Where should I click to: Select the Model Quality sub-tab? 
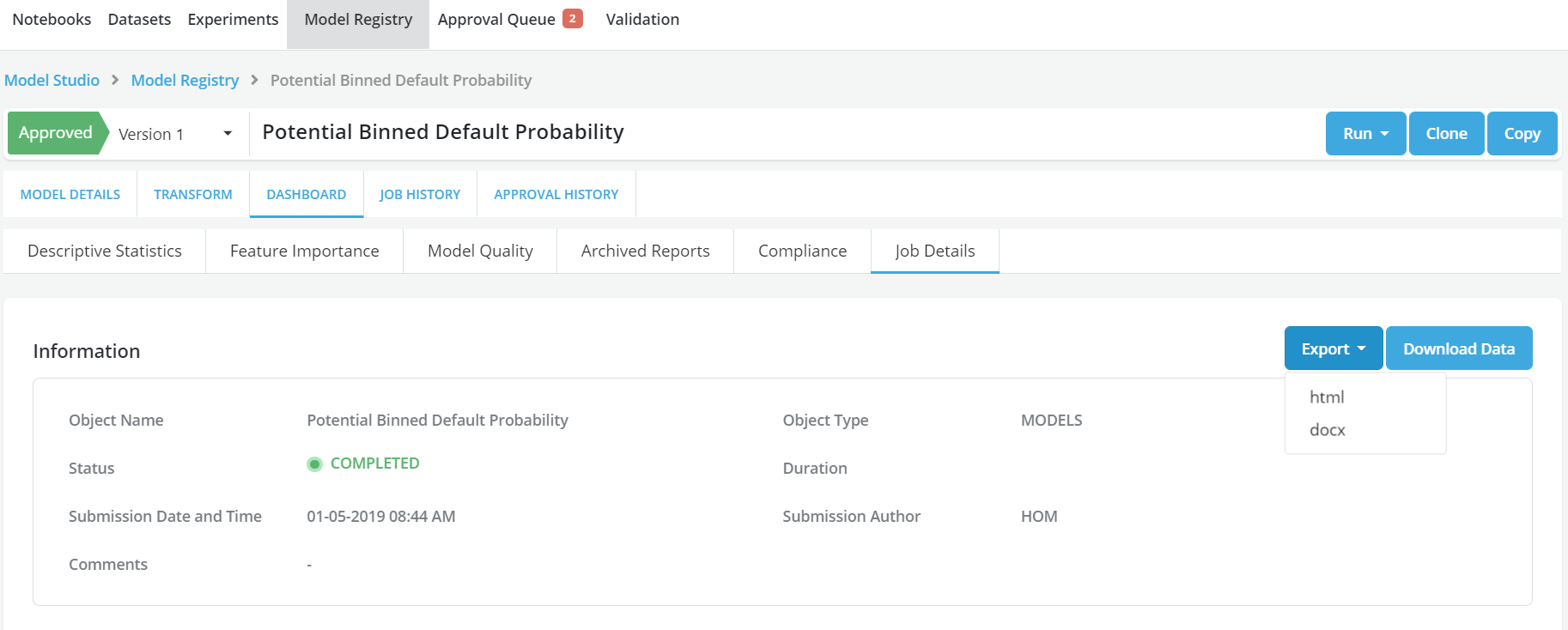[480, 251]
